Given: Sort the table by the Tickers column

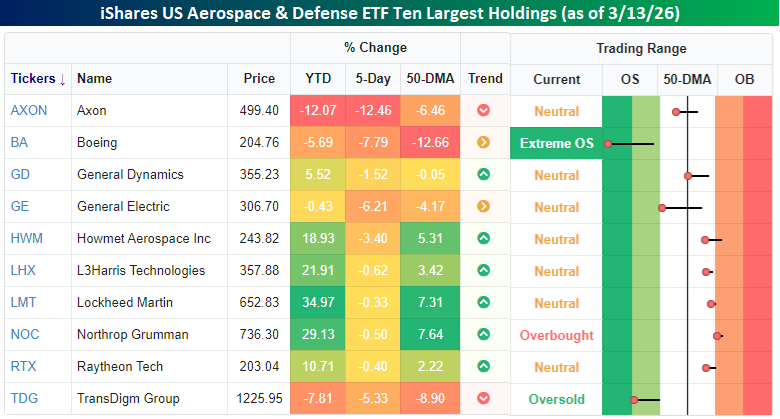Looking at the screenshot, I should click(x=37, y=79).
